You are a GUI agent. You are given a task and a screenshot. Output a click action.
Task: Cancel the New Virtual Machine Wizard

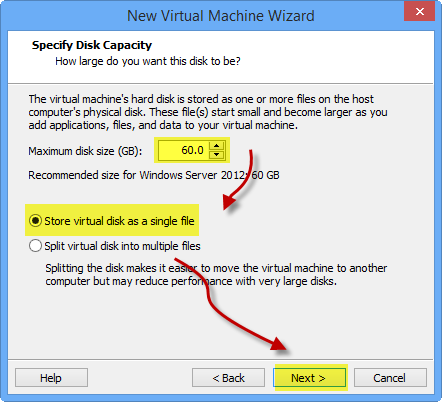pyautogui.click(x=390, y=378)
